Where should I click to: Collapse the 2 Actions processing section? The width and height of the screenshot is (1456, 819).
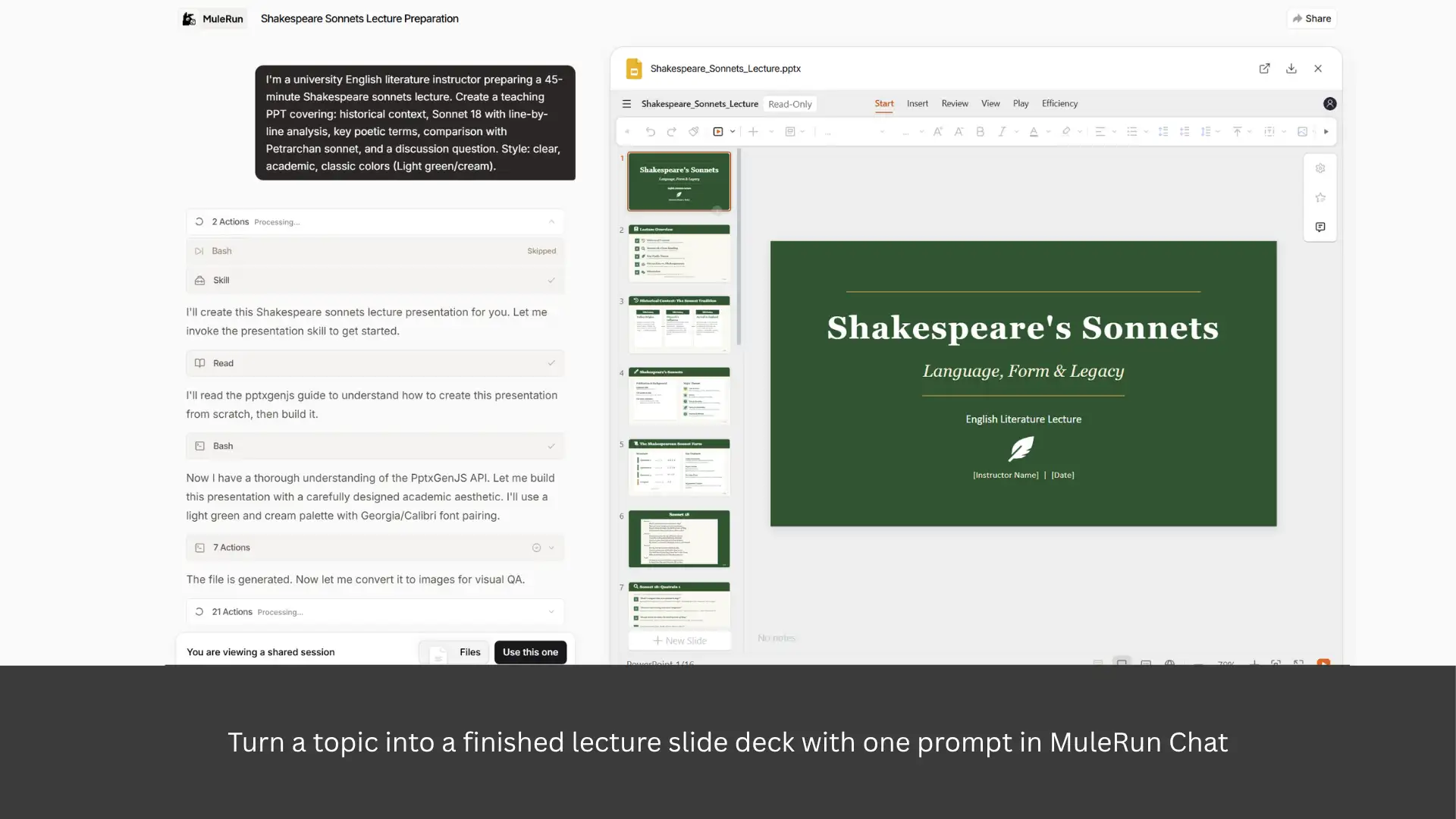[551, 221]
